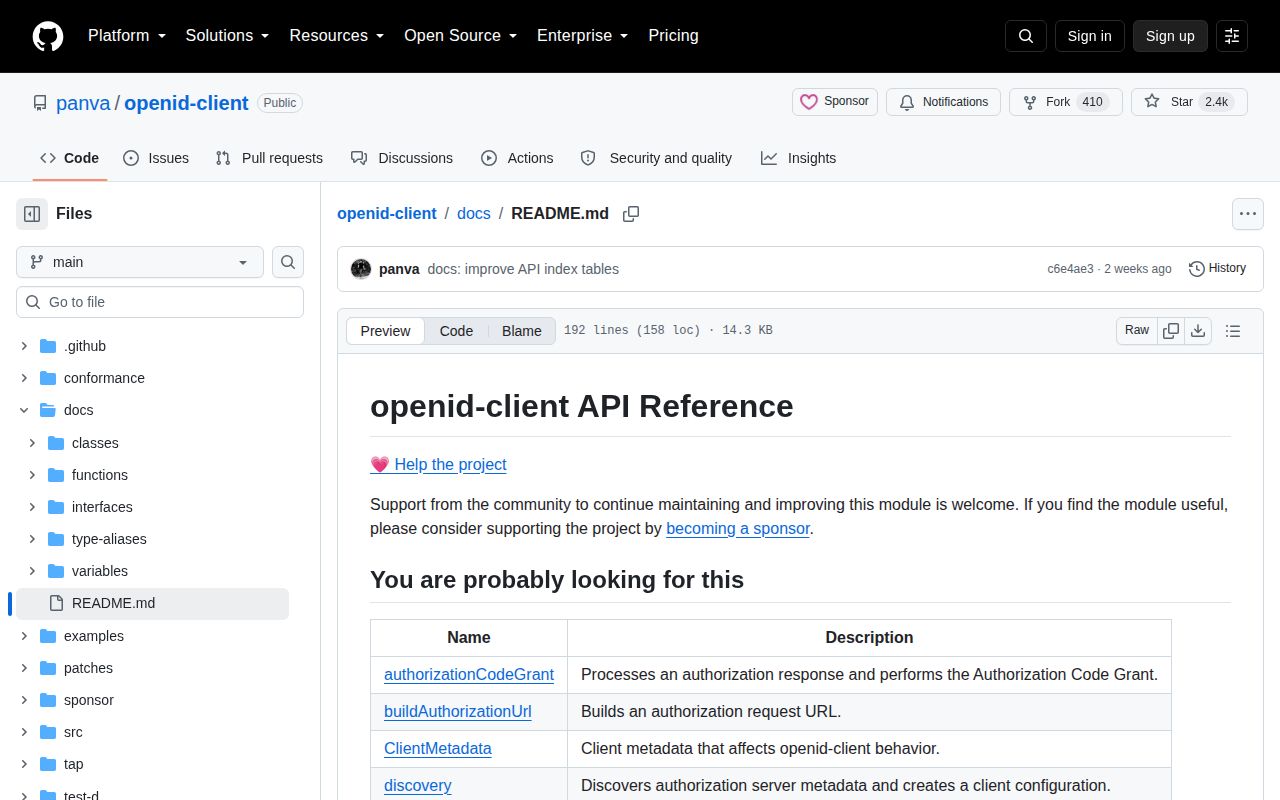Expand the classes folder chevron
The width and height of the screenshot is (1280, 800).
coord(32,443)
